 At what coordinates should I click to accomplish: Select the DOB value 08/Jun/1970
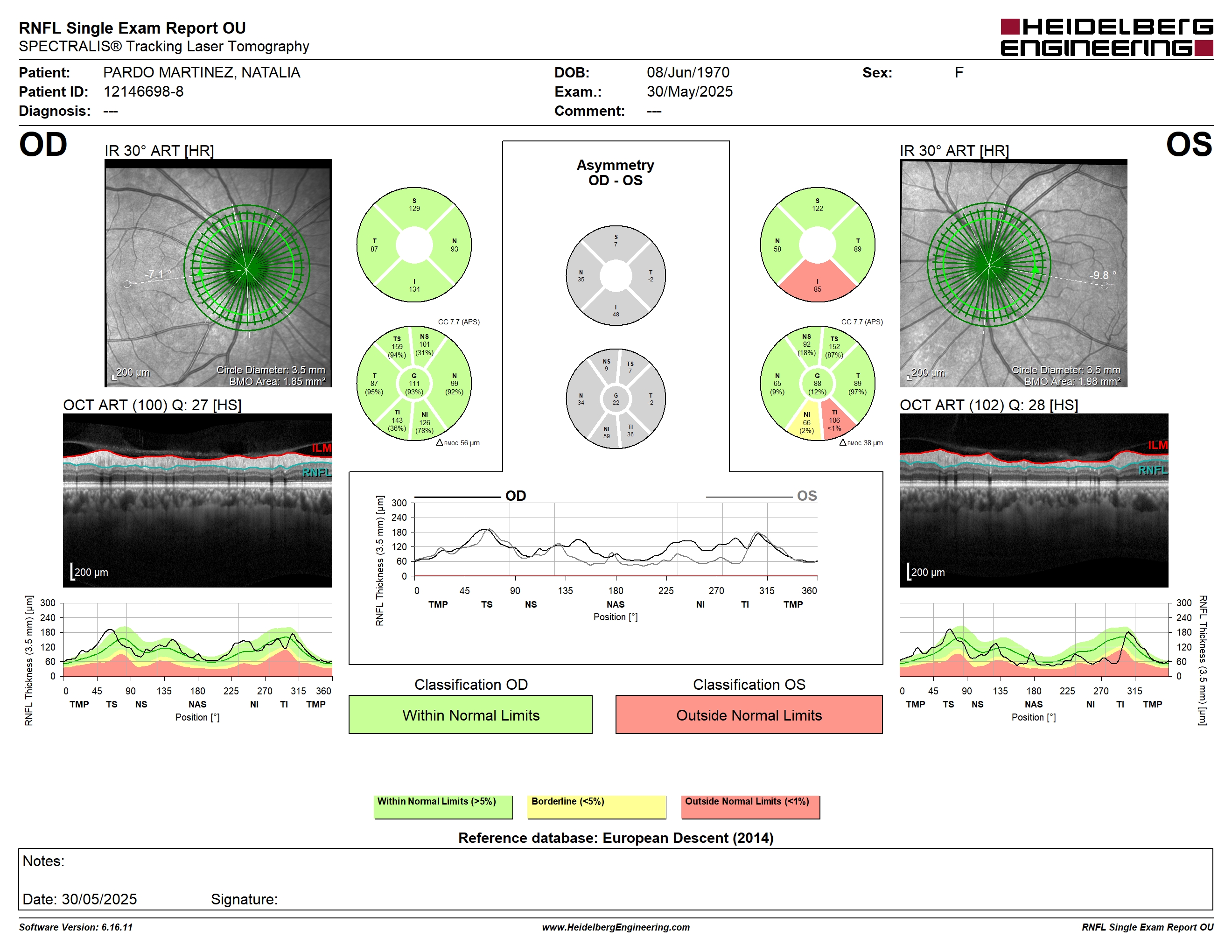[x=688, y=73]
